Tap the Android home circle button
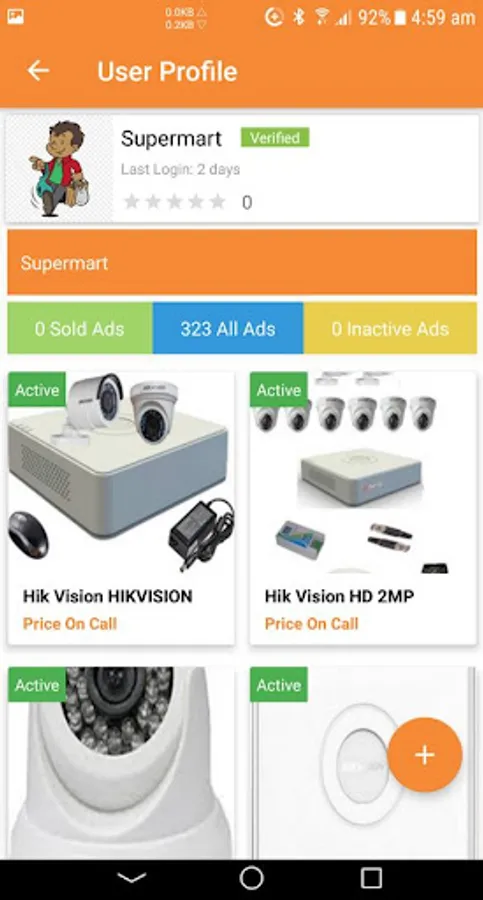 [x=251, y=878]
